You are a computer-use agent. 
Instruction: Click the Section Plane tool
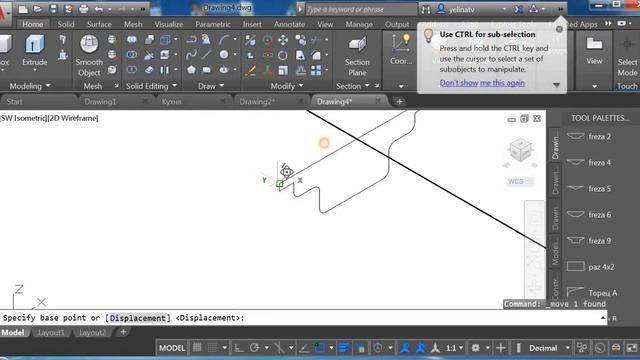tap(357, 56)
